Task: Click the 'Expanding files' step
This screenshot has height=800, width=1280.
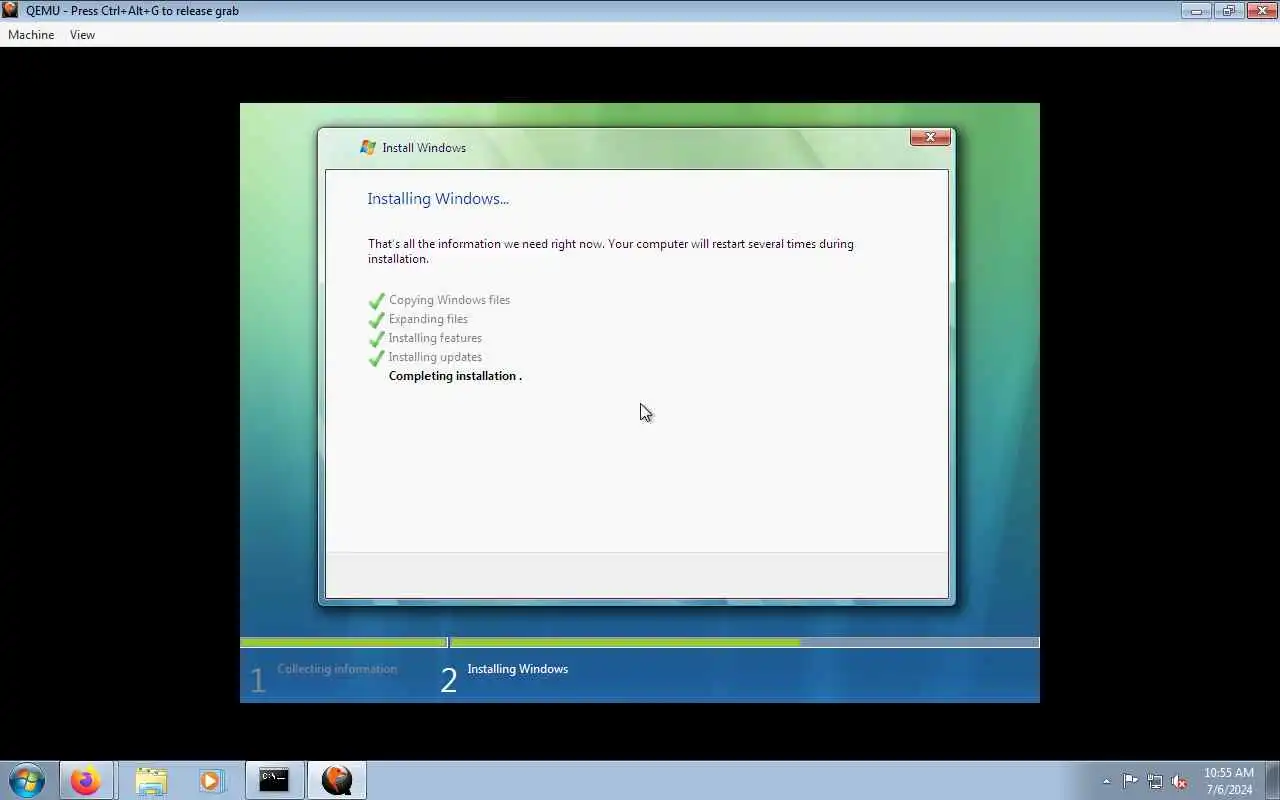Action: [428, 319]
